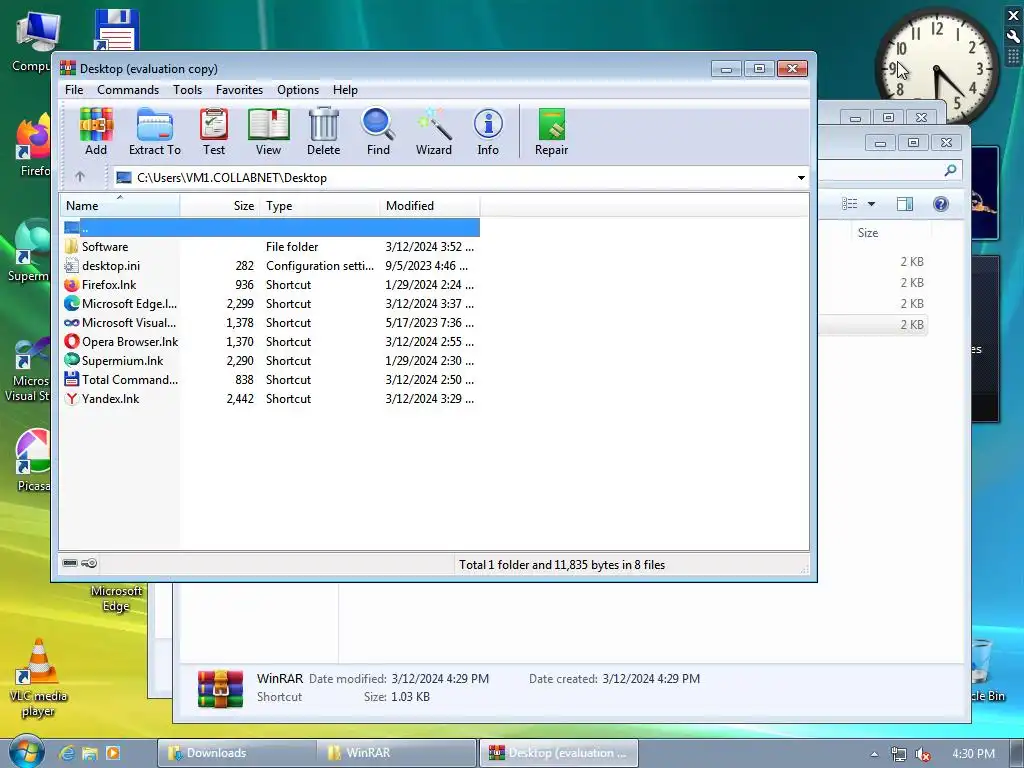Click the clock gadget's wrench options button
This screenshot has width=1024, height=768.
pos(1013,37)
